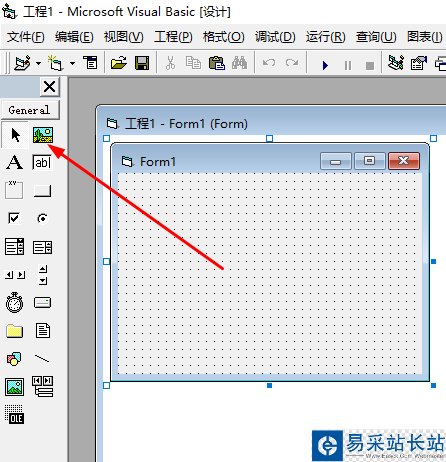Click the Find binoculars icon

[239, 63]
